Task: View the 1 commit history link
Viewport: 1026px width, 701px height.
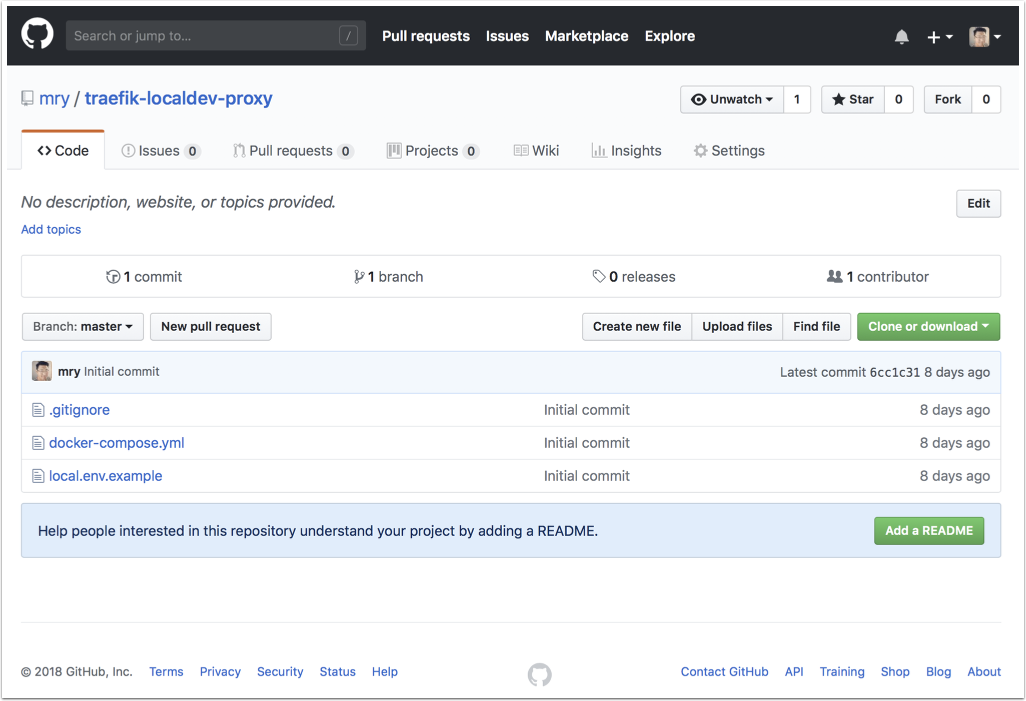Action: [x=145, y=277]
